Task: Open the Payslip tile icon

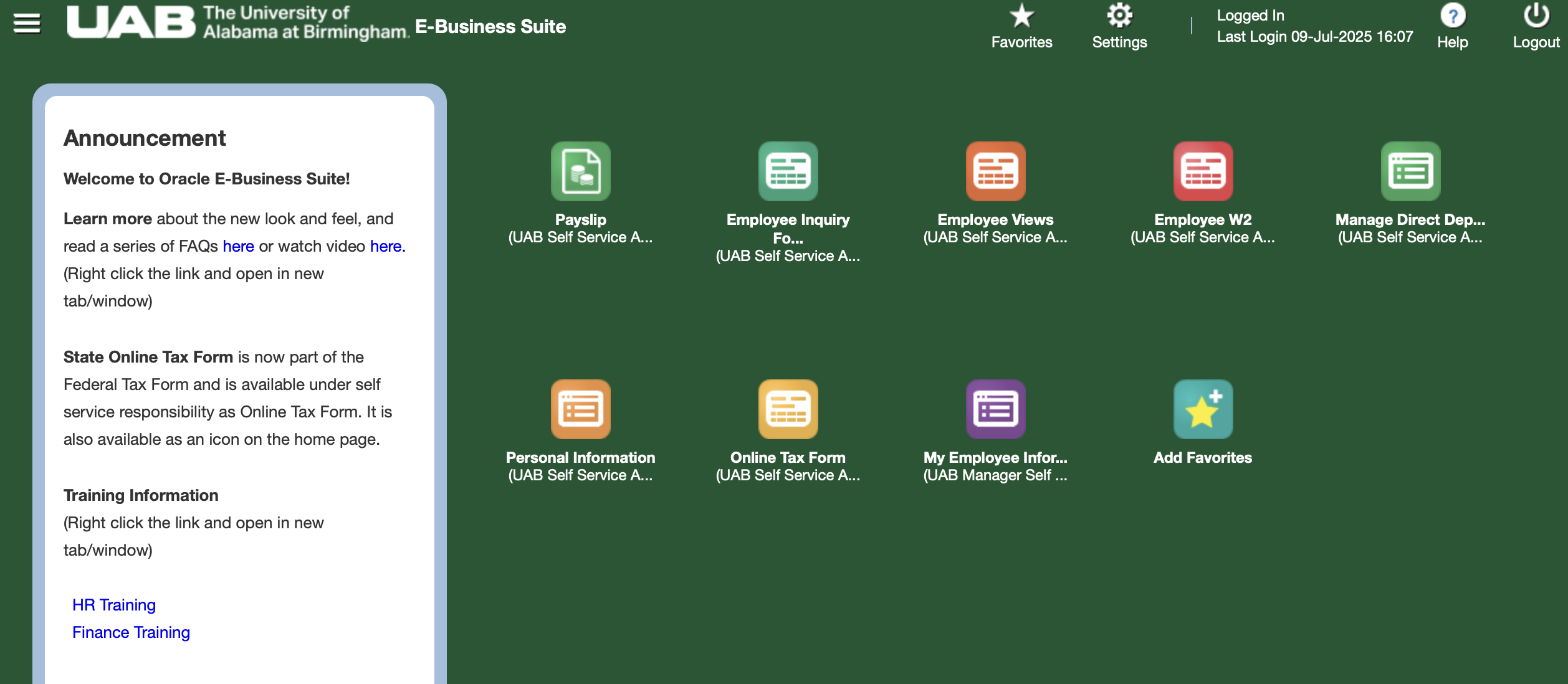Action: 580,171
